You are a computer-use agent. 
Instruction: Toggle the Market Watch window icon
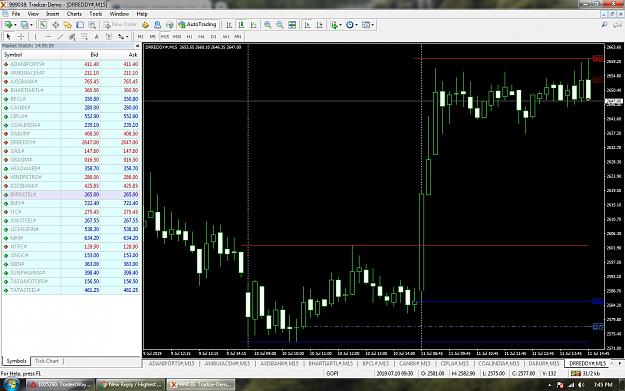point(43,25)
